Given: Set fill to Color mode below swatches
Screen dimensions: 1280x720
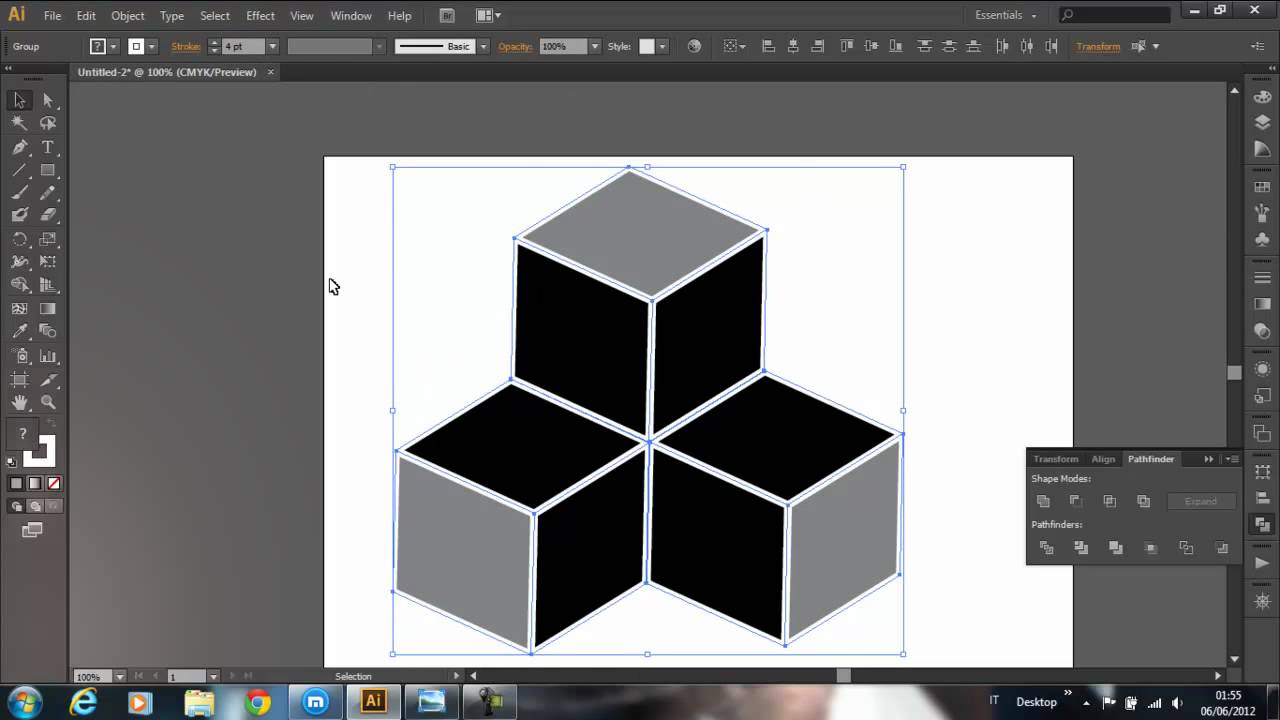Looking at the screenshot, I should coord(16,483).
